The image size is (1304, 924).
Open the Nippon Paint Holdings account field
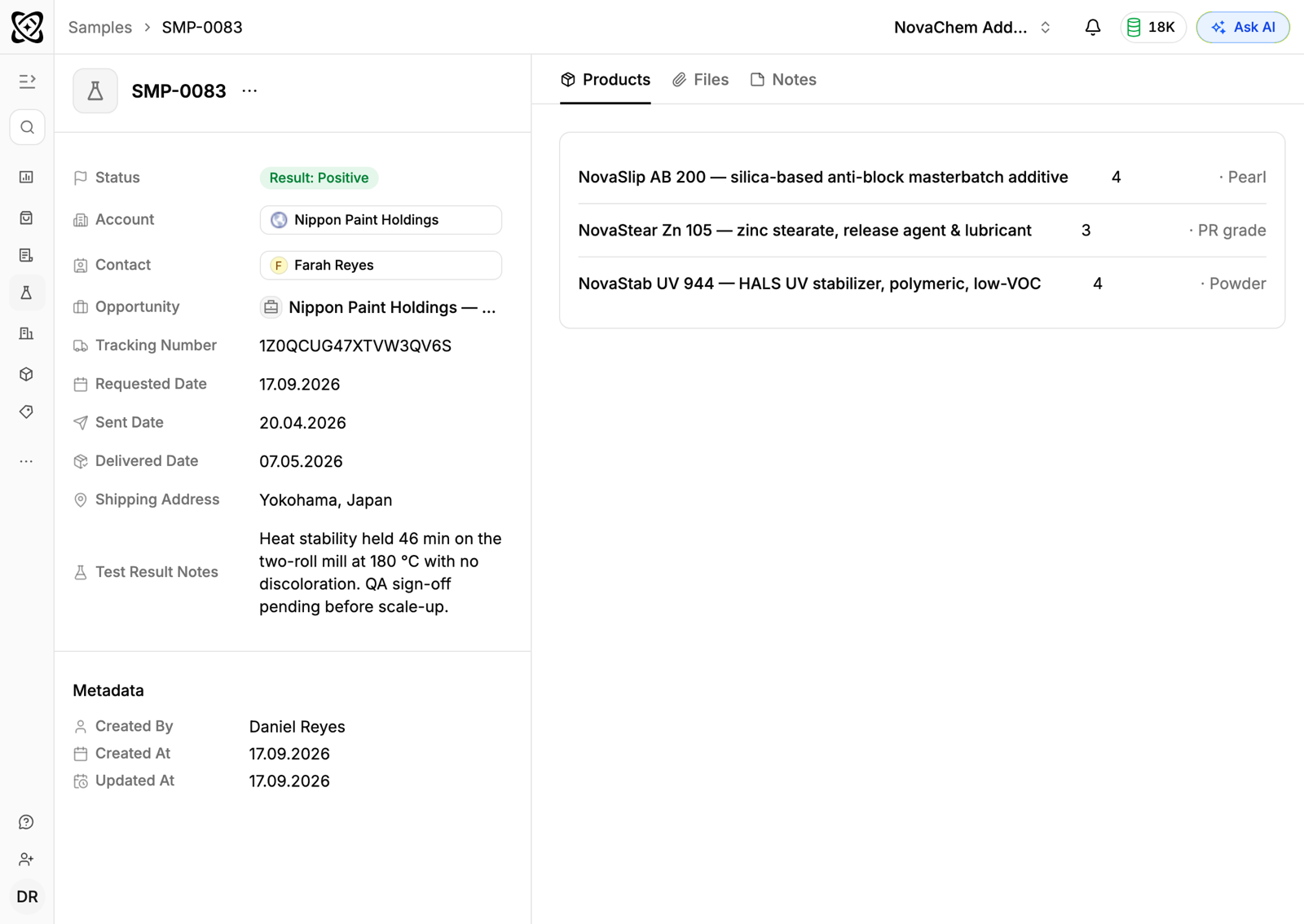(381, 220)
